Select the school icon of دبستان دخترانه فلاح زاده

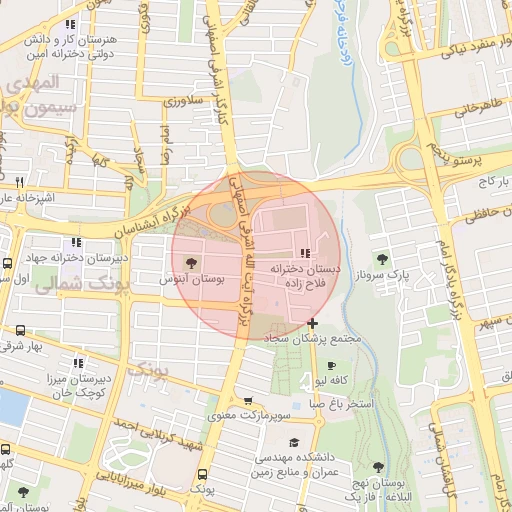click(305, 253)
